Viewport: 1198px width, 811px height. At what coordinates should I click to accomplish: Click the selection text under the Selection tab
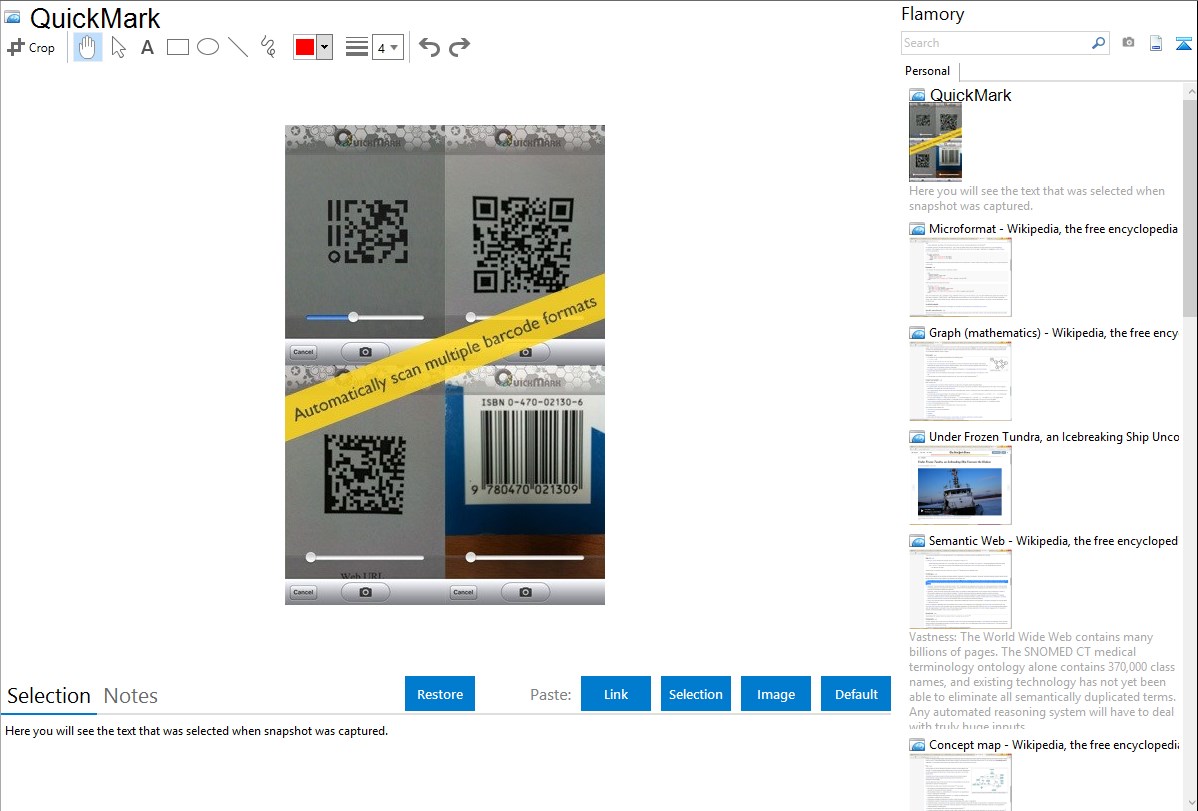196,732
